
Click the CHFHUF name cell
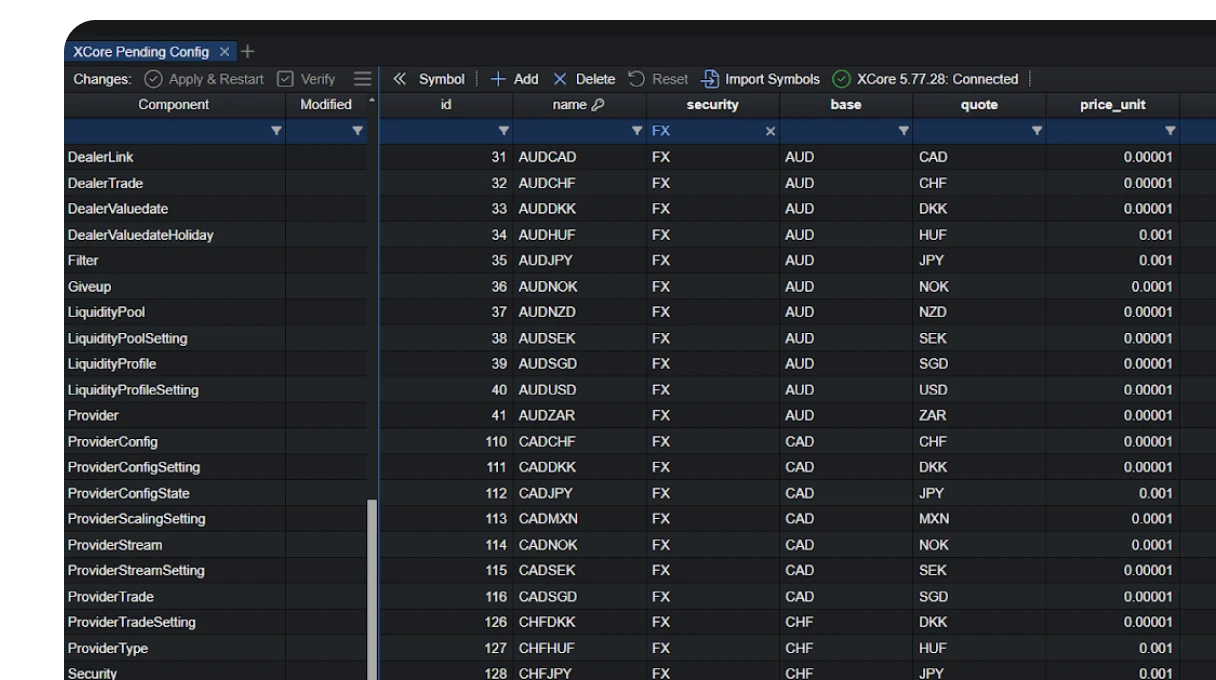coord(580,648)
